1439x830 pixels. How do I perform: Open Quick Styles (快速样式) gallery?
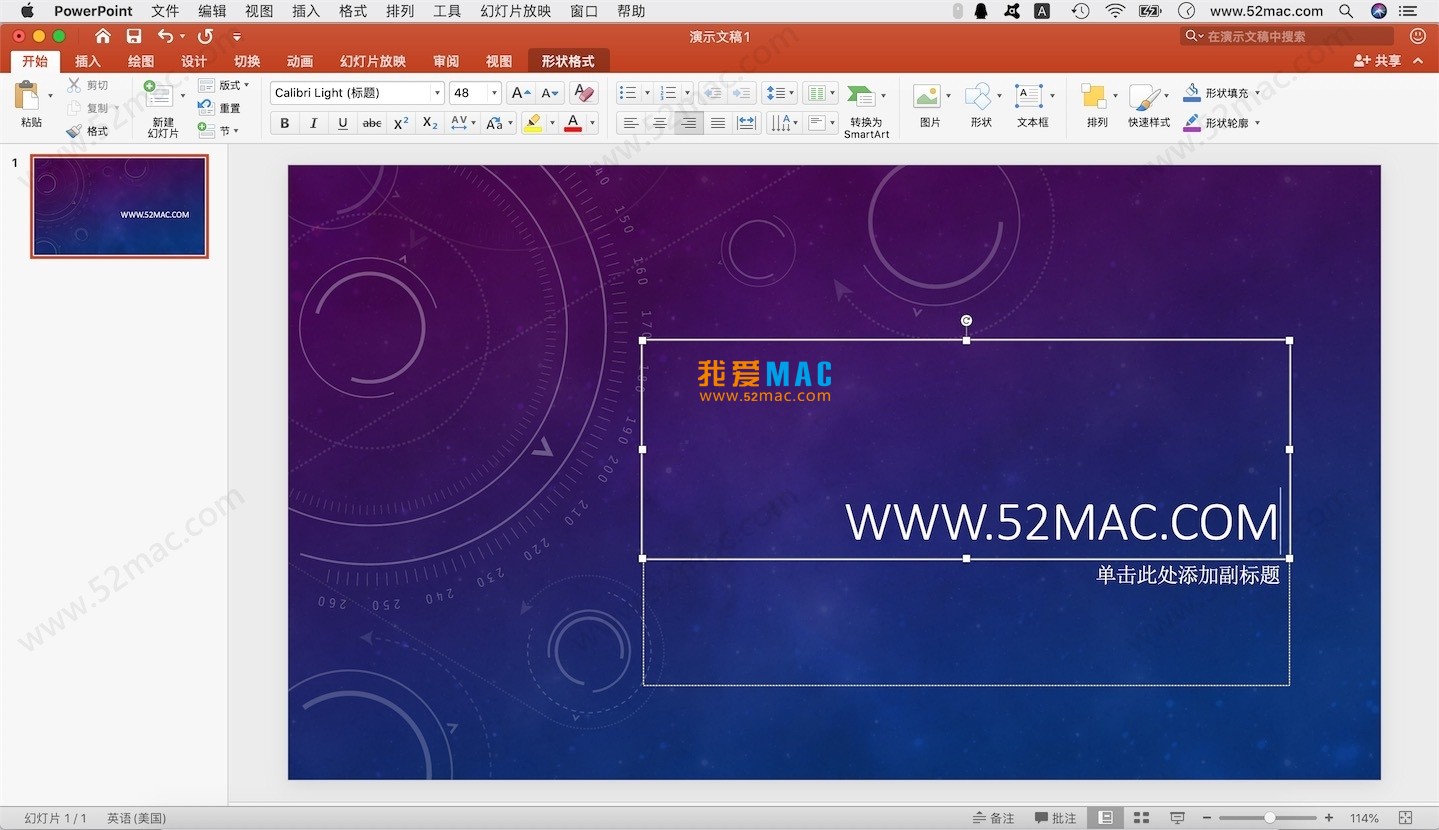[1144, 96]
